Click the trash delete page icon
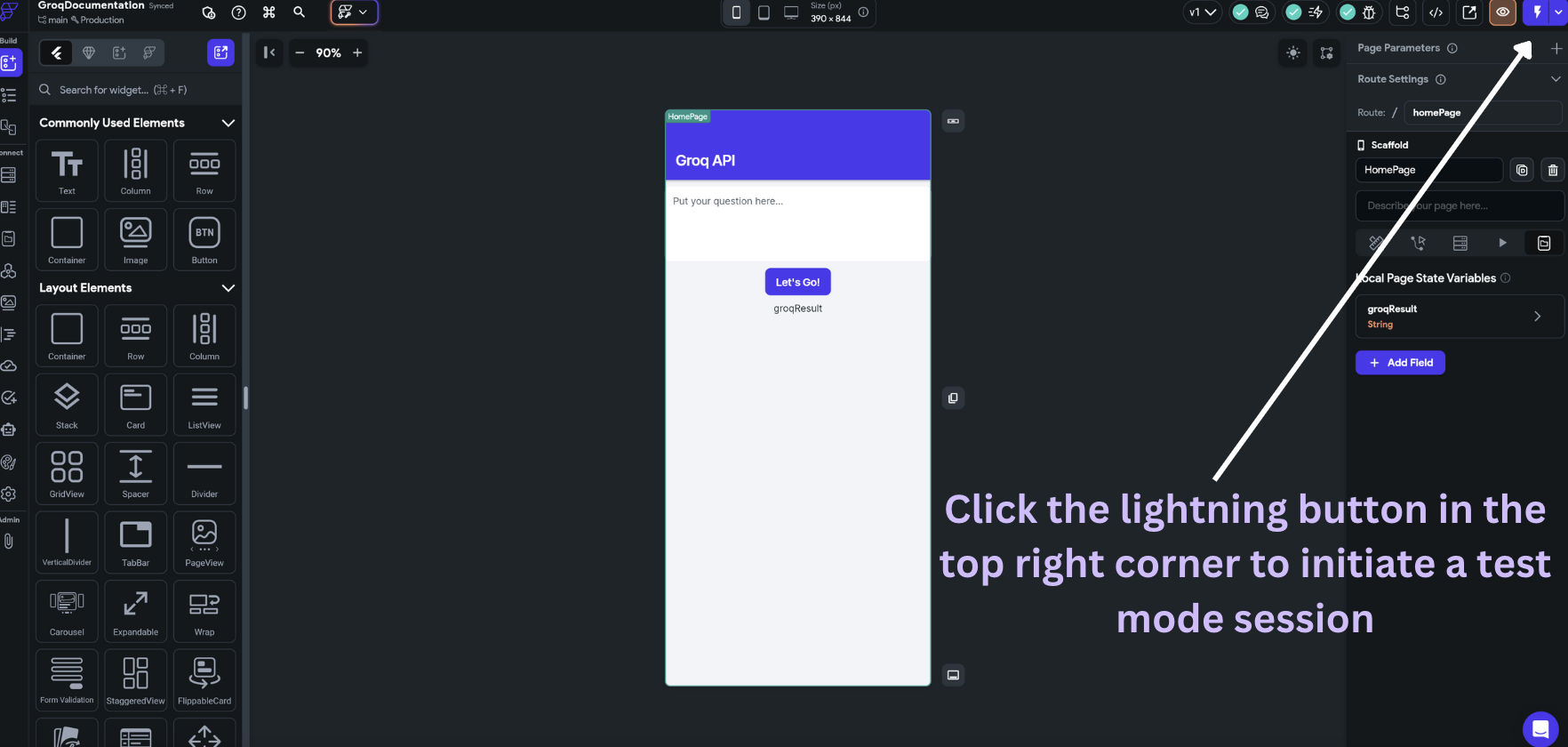Viewport: 1568px width, 747px height. point(1553,170)
